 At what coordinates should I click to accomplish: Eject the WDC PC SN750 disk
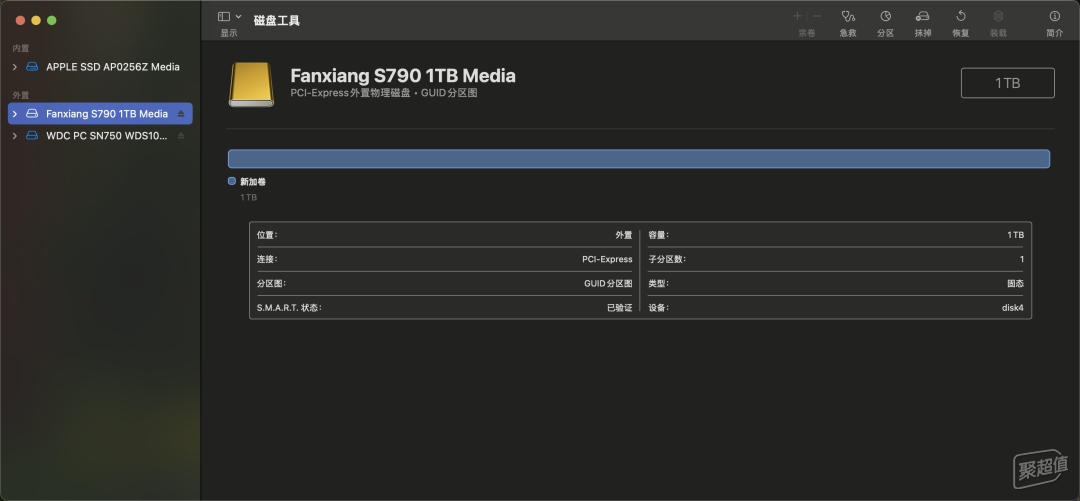pyautogui.click(x=181, y=135)
